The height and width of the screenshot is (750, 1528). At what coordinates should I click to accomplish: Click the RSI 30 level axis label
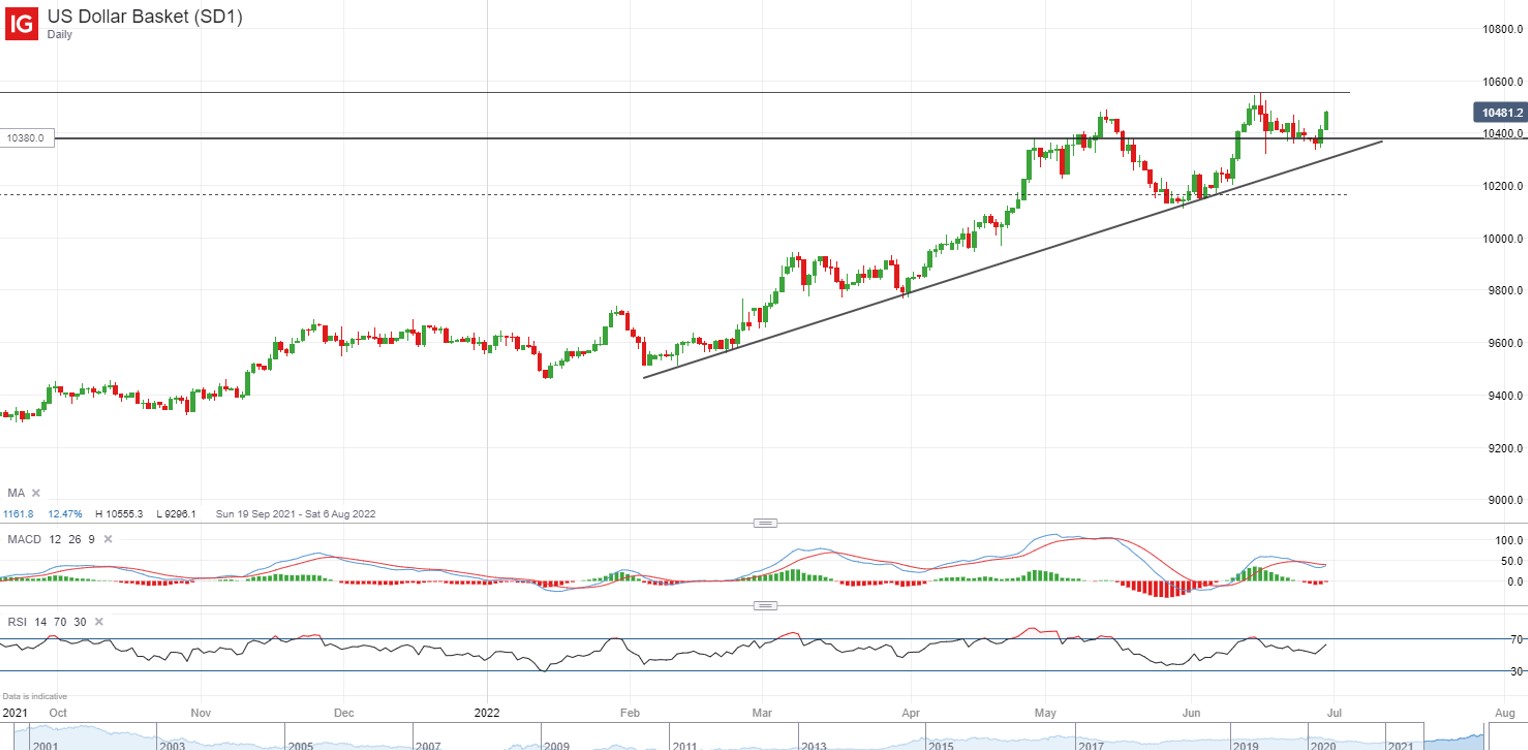pyautogui.click(x=1517, y=671)
